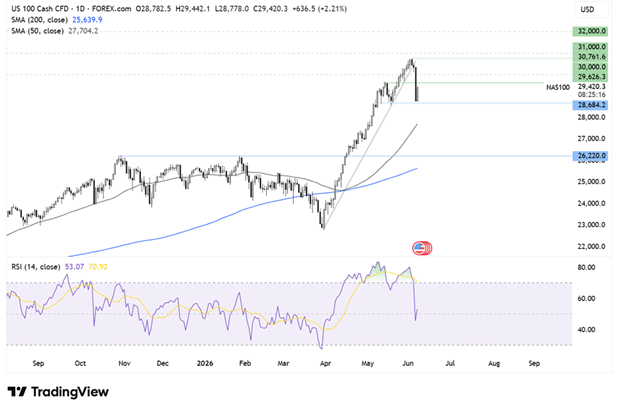624x411 pixels.
Task: Click the 32,000.0 green price label
Action: [x=590, y=31]
